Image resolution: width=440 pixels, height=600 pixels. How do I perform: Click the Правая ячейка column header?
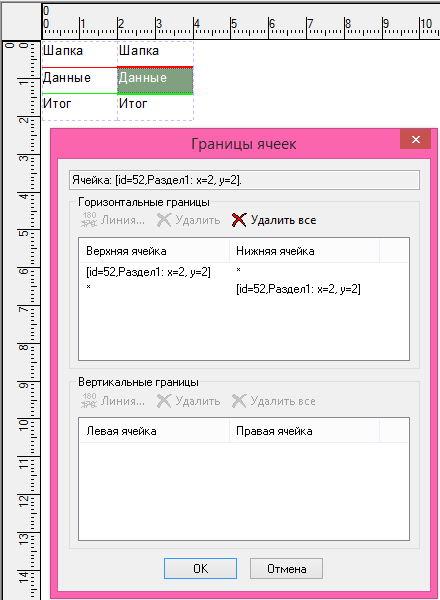[x=304, y=431]
